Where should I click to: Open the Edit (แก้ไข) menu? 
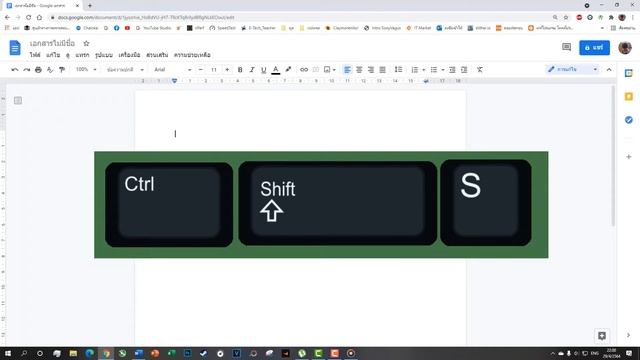(x=53, y=55)
